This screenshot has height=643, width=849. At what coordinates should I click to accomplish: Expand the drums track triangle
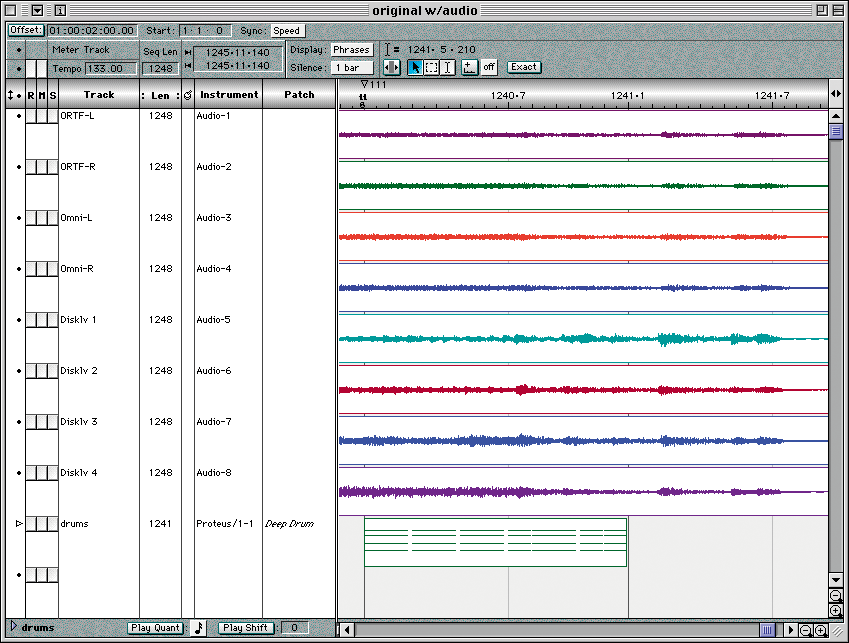click(19, 523)
